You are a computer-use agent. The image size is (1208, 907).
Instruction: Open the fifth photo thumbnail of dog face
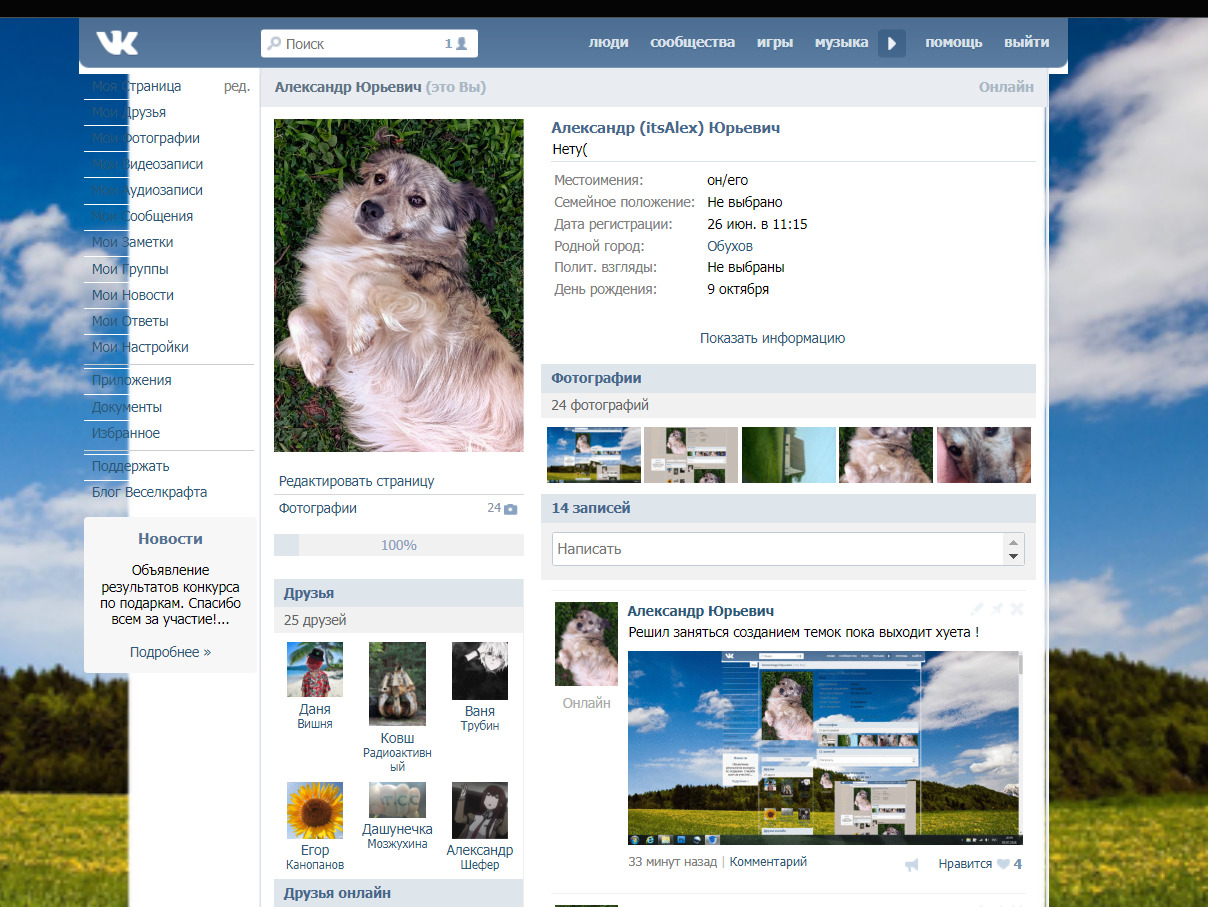(x=984, y=455)
